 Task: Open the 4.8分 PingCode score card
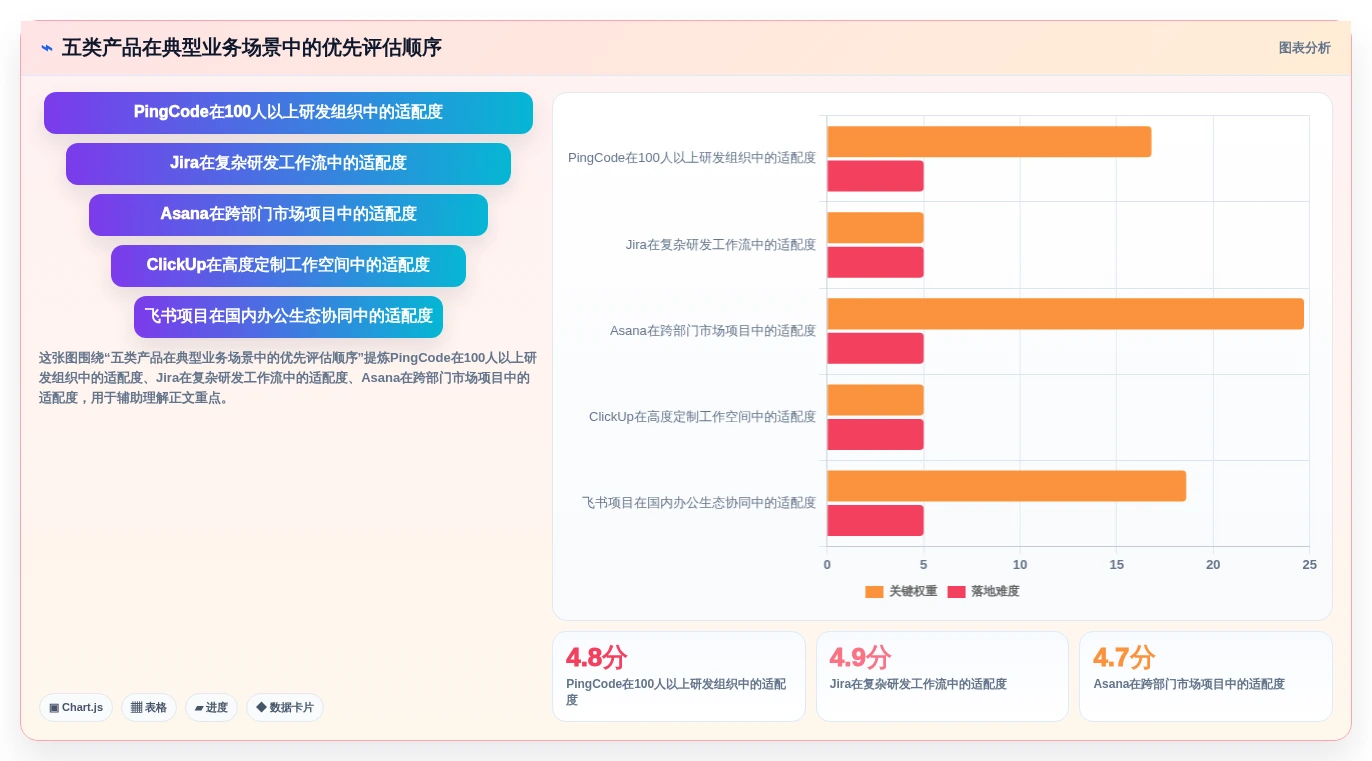coord(679,676)
